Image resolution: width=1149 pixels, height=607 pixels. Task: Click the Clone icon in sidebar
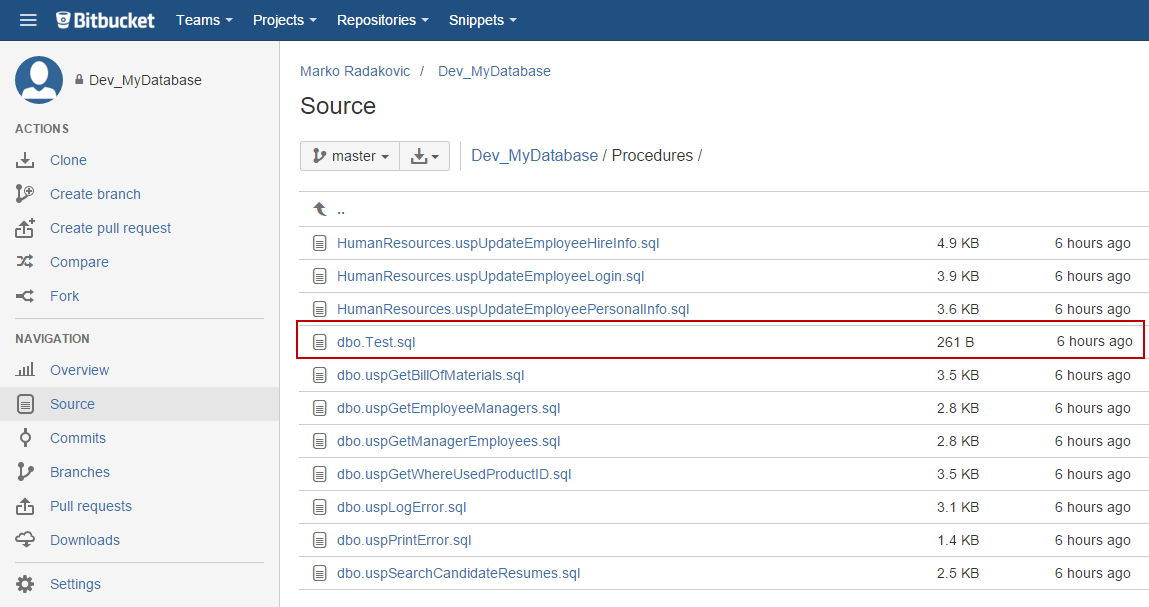[x=26, y=160]
